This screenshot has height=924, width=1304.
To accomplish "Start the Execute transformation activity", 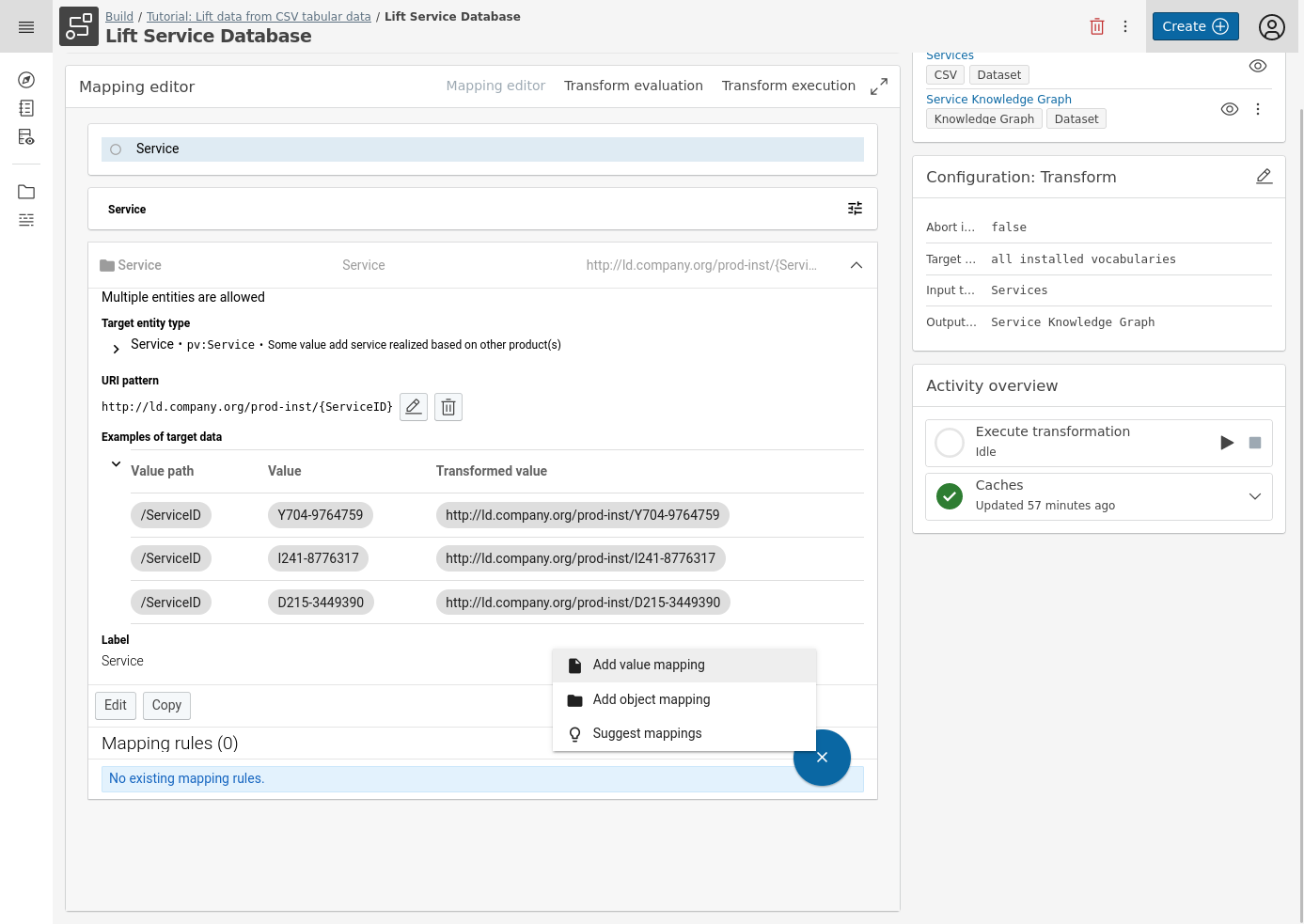I will (x=1226, y=443).
